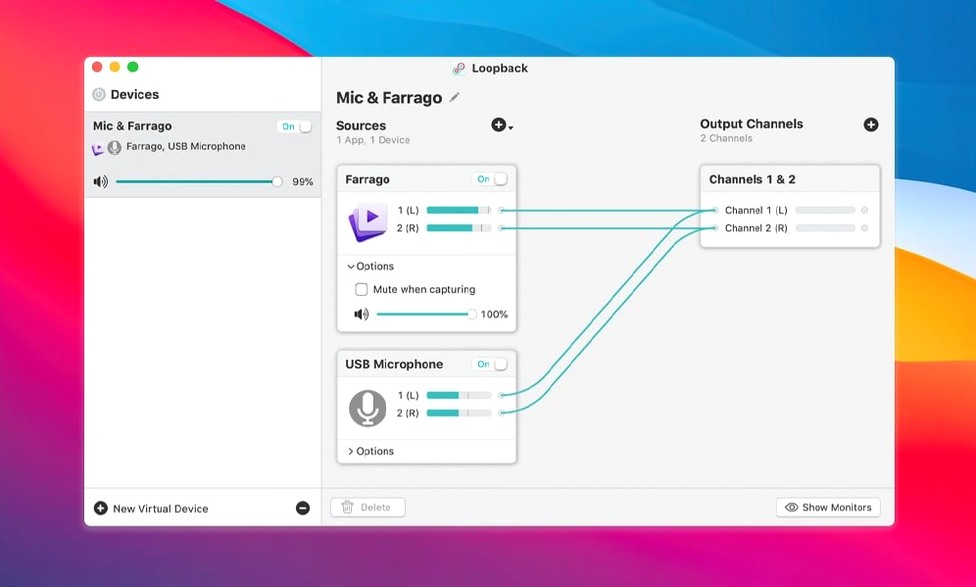Click the 100% volume value in Farrago
This screenshot has width=976, height=587.
coord(494,314)
